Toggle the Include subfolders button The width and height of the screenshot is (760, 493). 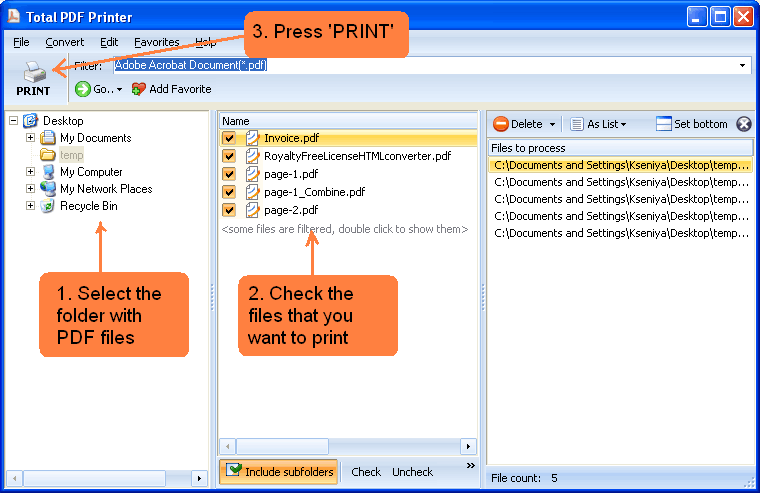click(x=279, y=472)
